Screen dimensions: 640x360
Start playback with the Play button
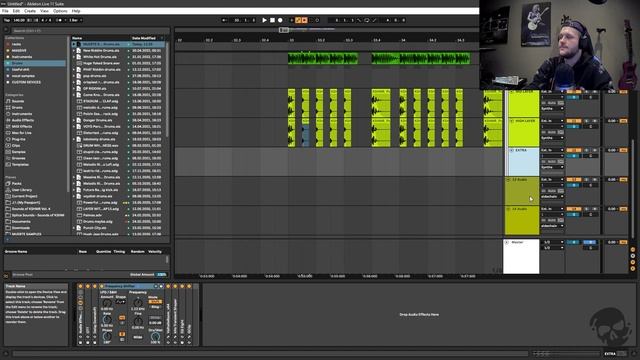click(x=264, y=20)
